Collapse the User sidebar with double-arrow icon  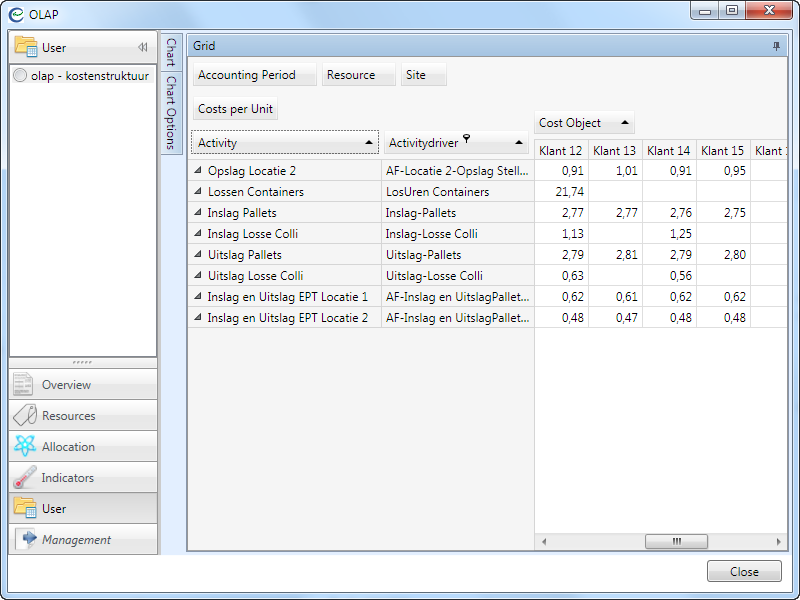143,47
